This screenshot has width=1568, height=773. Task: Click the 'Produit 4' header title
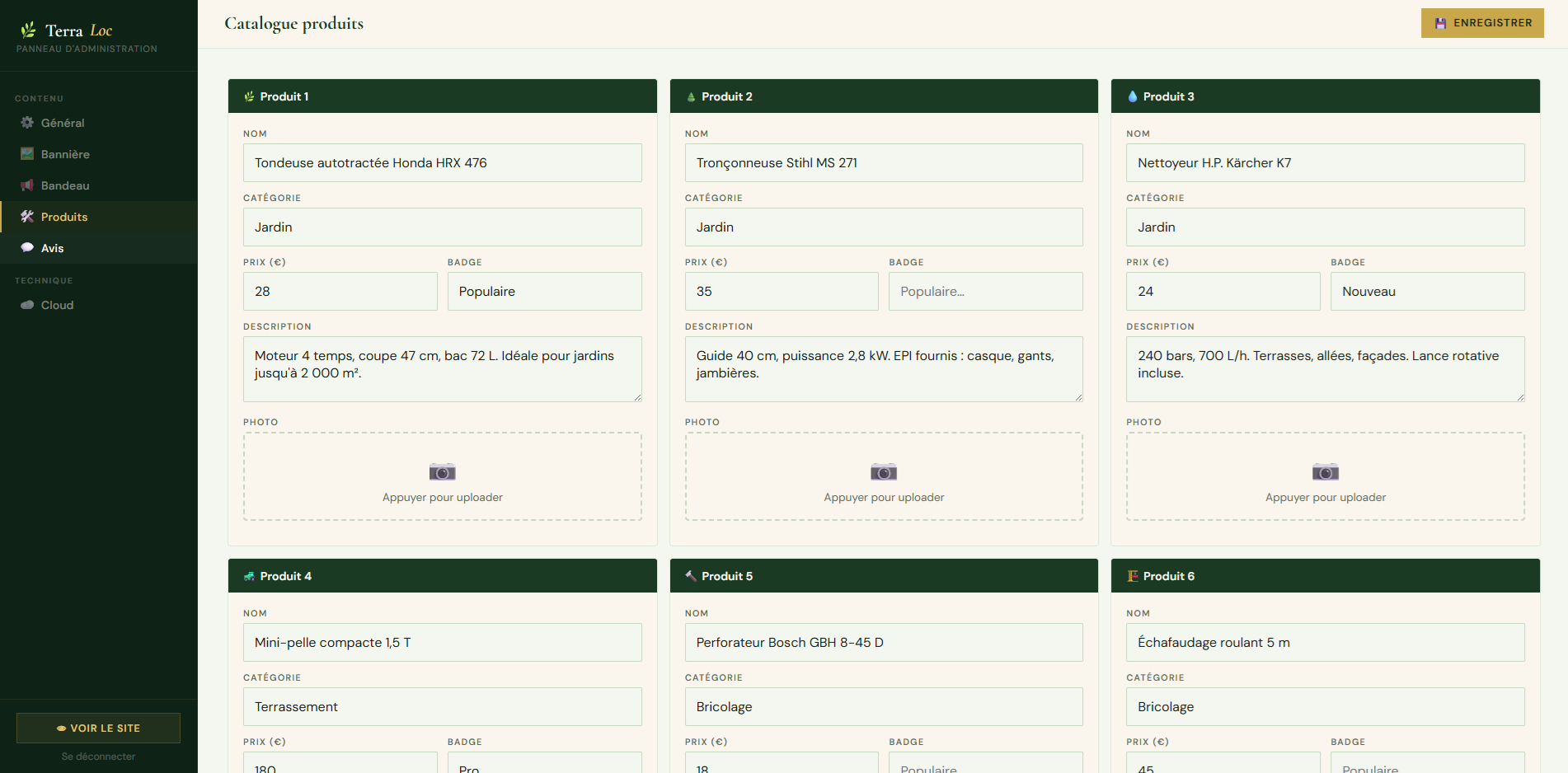(286, 576)
